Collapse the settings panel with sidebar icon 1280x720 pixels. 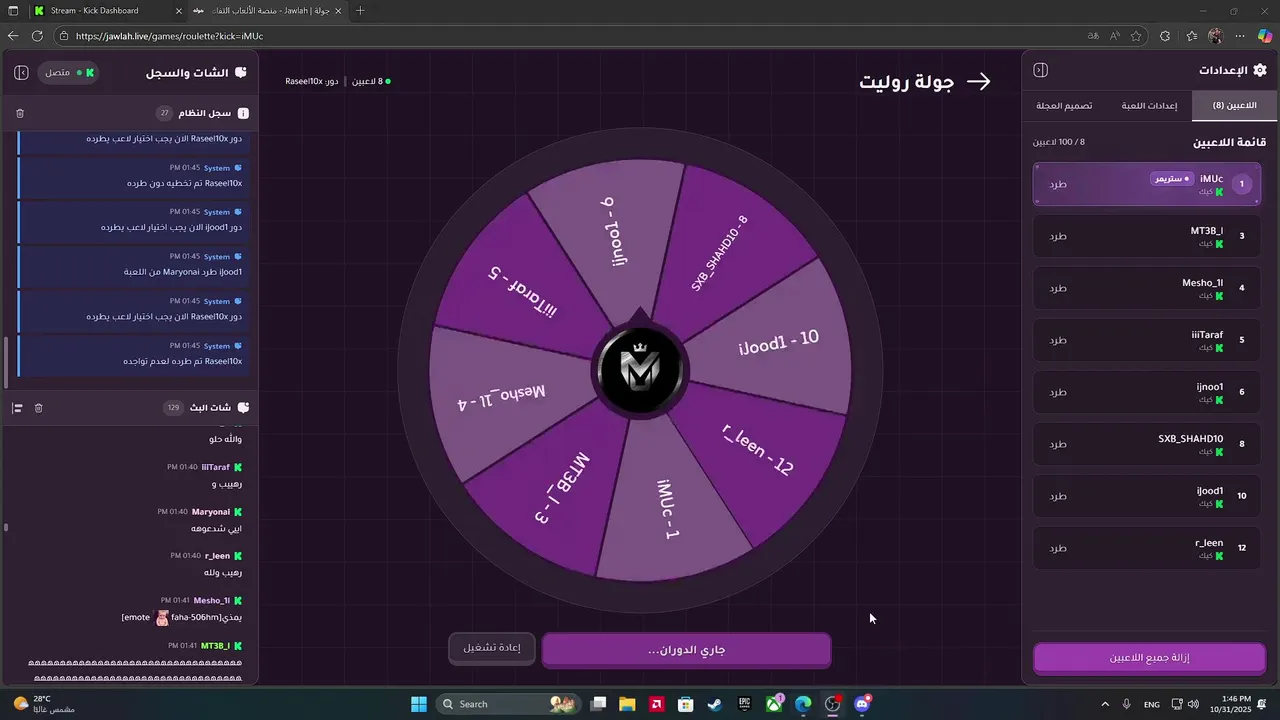pos(1040,70)
